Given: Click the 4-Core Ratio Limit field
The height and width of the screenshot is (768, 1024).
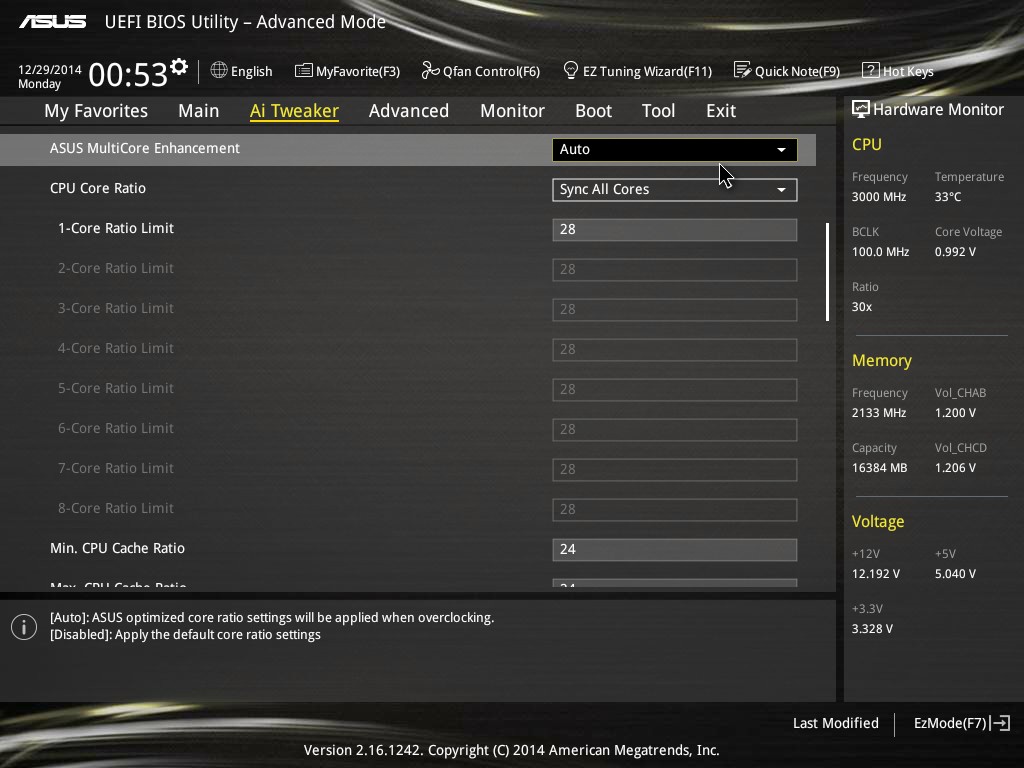Looking at the screenshot, I should pos(675,349).
